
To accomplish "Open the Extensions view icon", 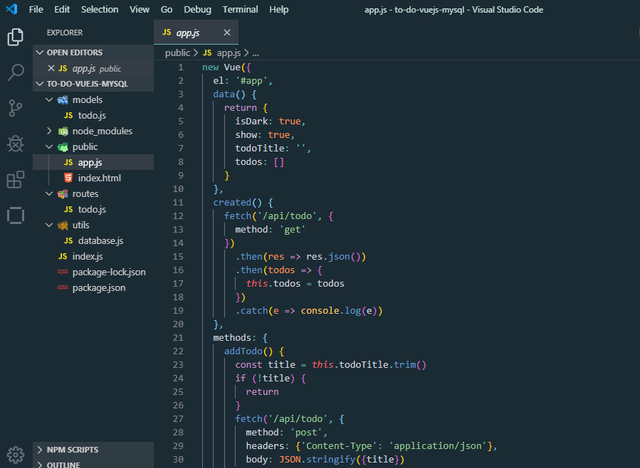I will (16, 180).
